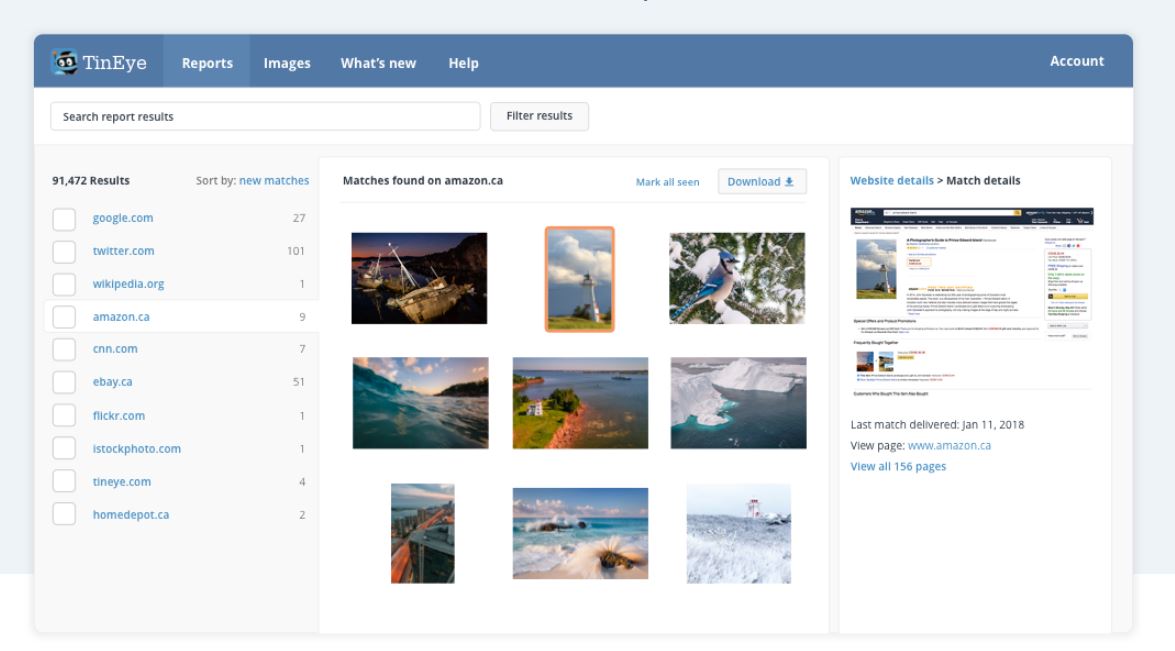This screenshot has width=1175, height=651.
Task: Open the wikipedia.org results link
Action: click(x=128, y=284)
